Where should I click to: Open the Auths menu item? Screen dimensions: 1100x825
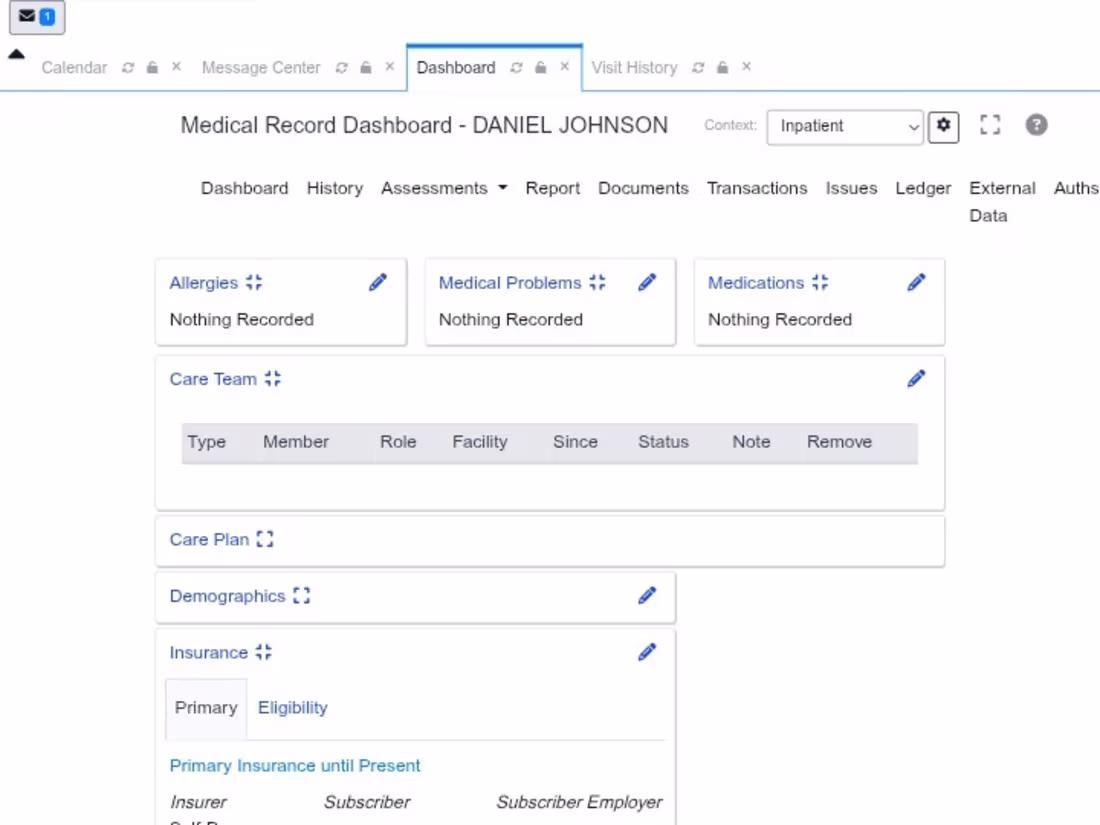click(x=1076, y=188)
